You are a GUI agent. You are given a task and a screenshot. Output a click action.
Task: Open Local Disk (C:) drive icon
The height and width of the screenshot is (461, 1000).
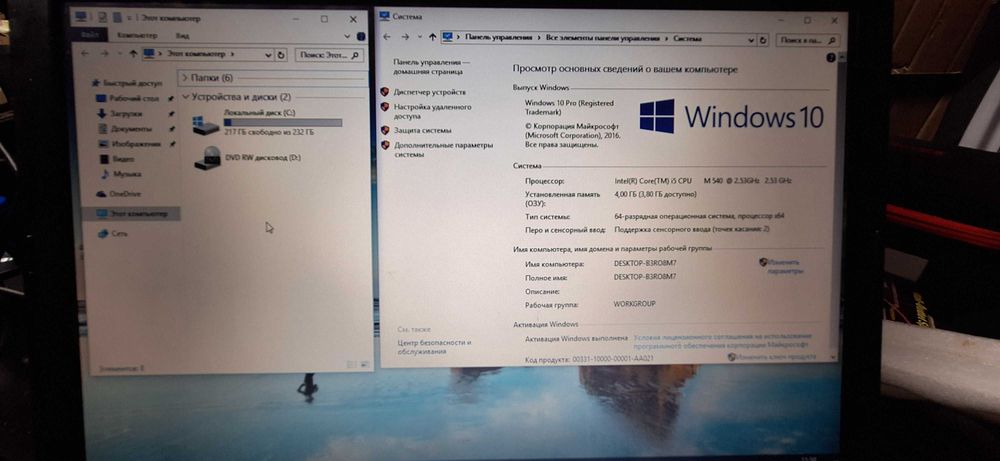[206, 124]
